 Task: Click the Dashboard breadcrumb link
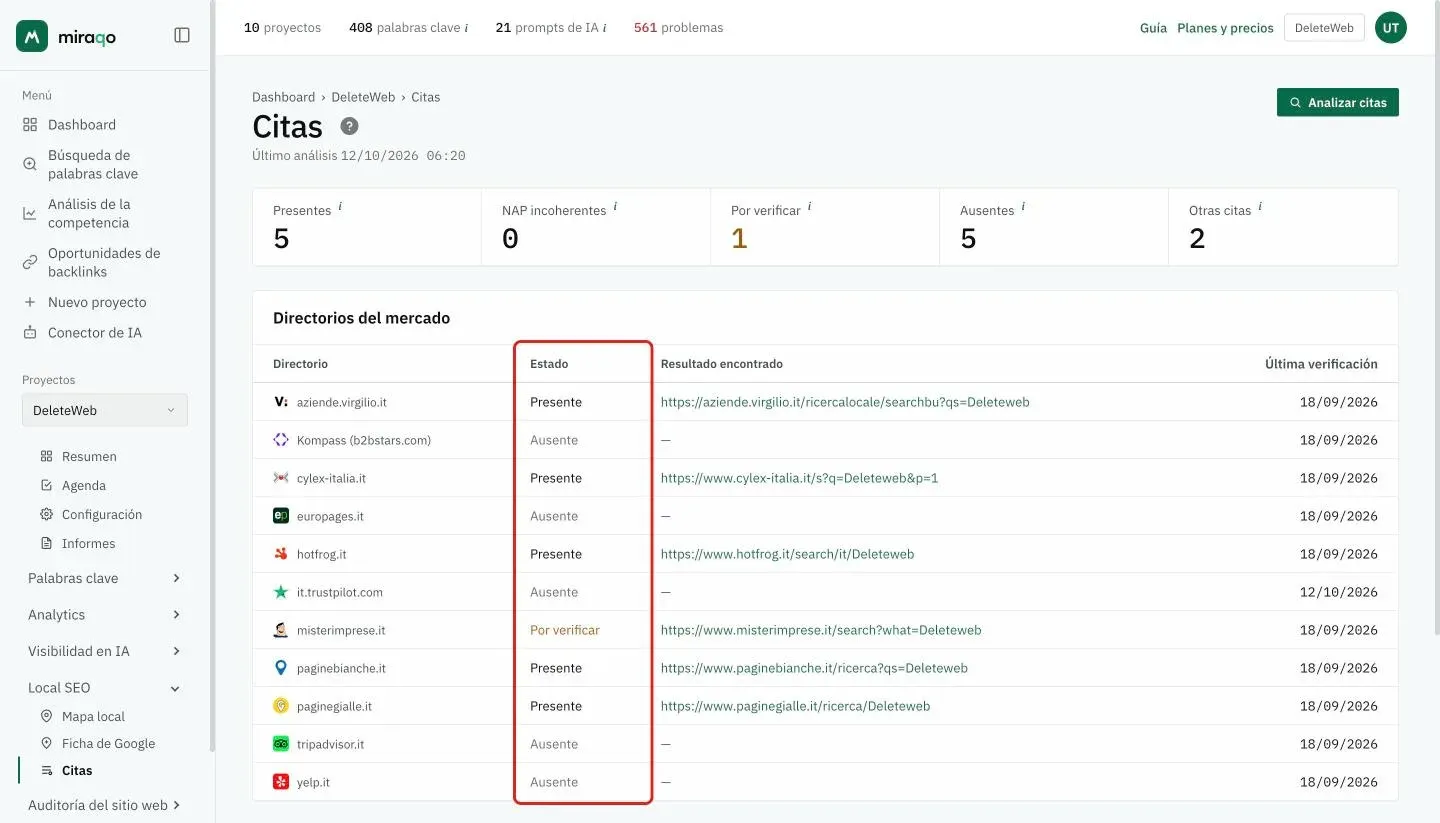coord(283,97)
